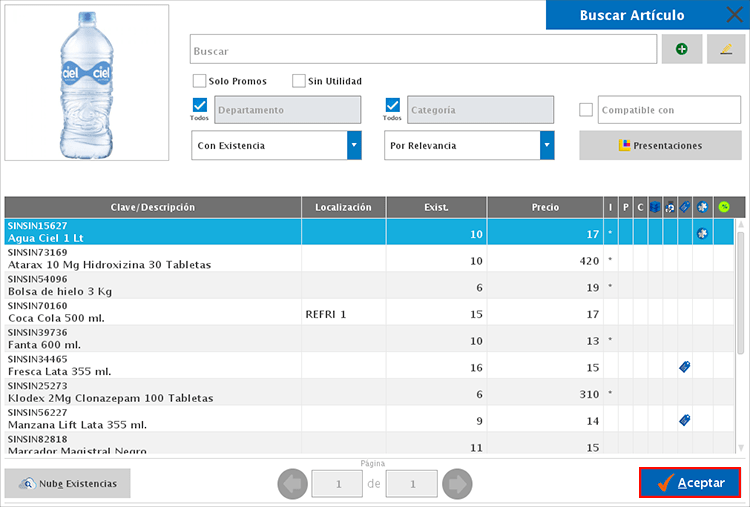This screenshot has height=507, width=750.
Task: Uncheck the Todos box beside Departamento
Action: click(x=199, y=106)
